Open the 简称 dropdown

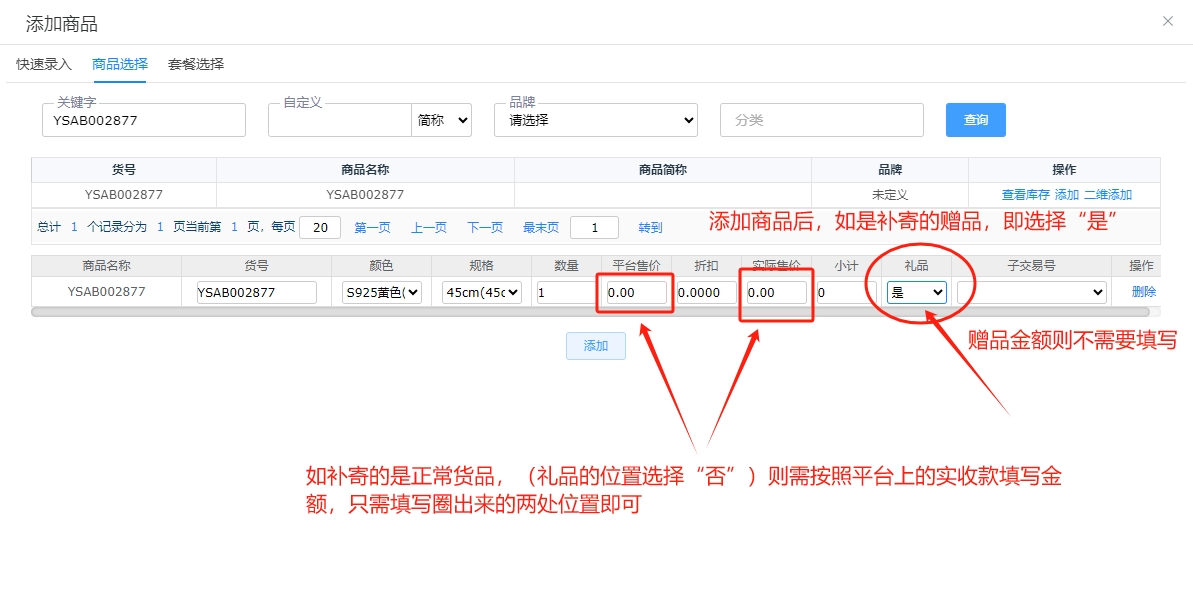coord(442,120)
